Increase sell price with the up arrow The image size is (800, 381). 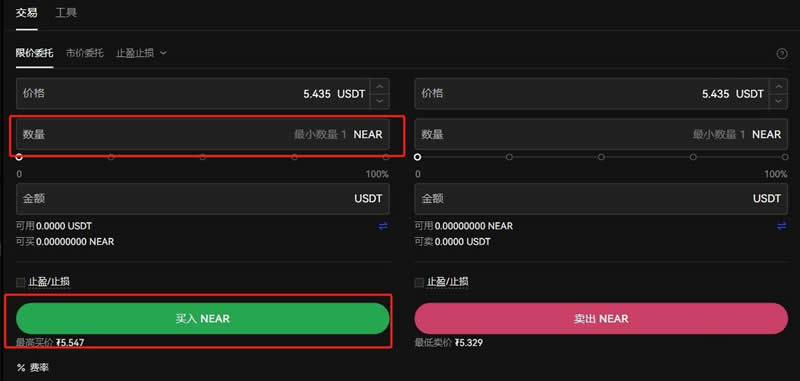point(778,86)
